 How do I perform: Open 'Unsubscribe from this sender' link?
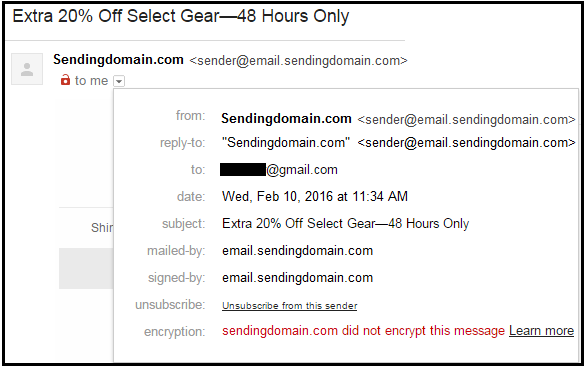point(290,306)
